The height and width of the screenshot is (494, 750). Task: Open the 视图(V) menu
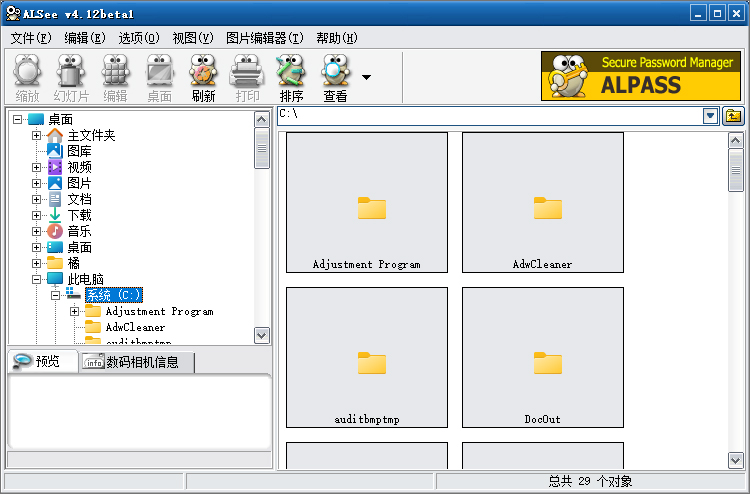(x=193, y=38)
